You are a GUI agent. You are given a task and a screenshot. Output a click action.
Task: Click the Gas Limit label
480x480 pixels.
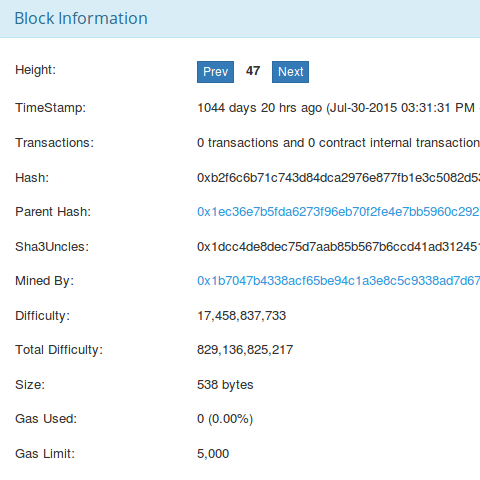(45, 454)
